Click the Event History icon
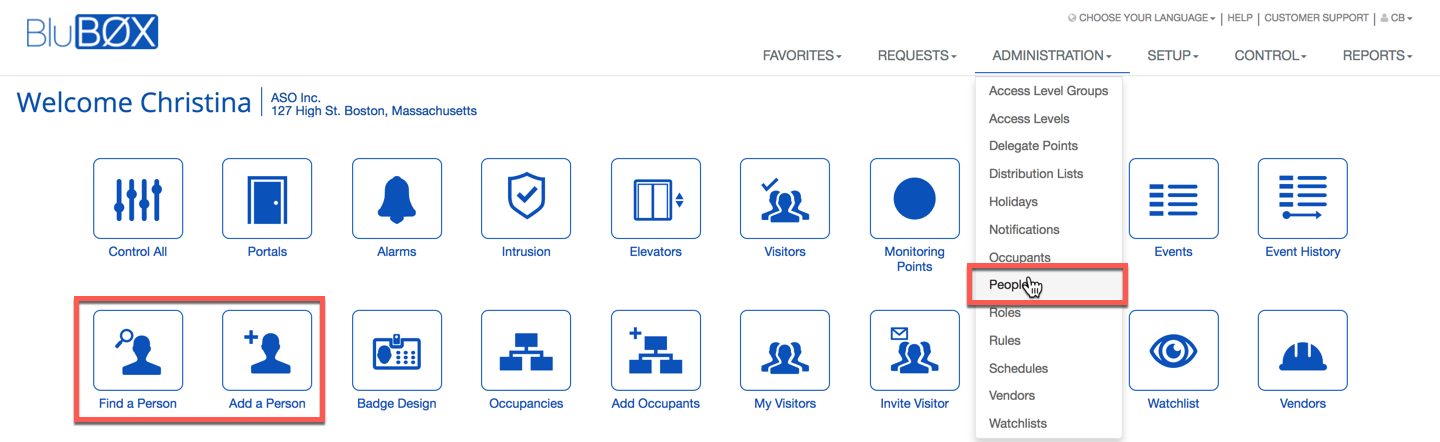Viewport: 1440px width, 442px height. click(1303, 198)
